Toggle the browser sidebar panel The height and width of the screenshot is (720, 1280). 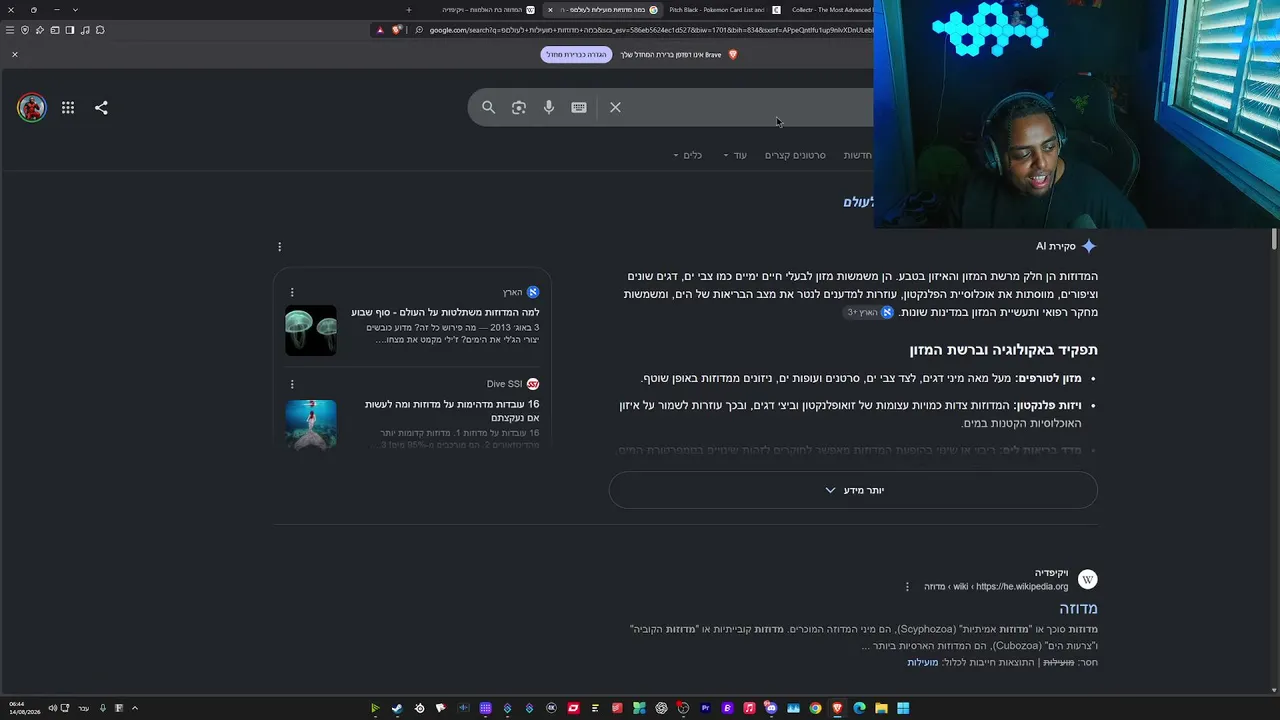(x=70, y=30)
